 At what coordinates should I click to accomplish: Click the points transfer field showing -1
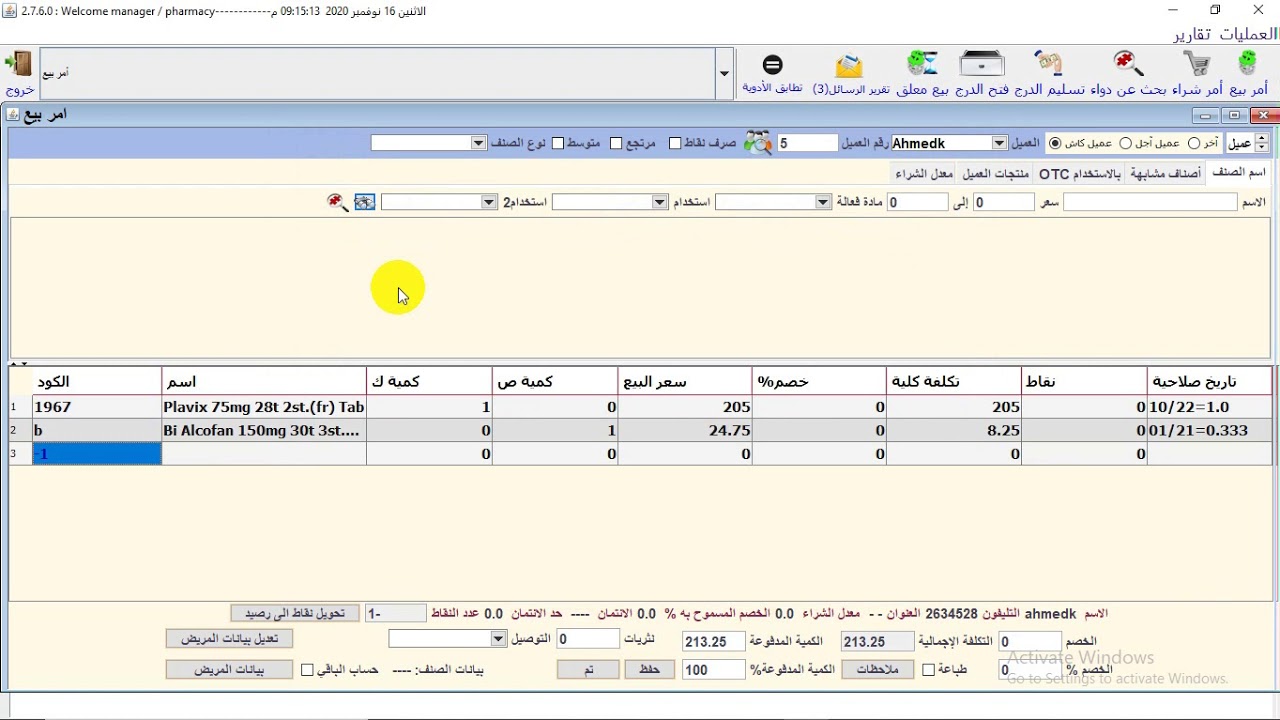396,613
